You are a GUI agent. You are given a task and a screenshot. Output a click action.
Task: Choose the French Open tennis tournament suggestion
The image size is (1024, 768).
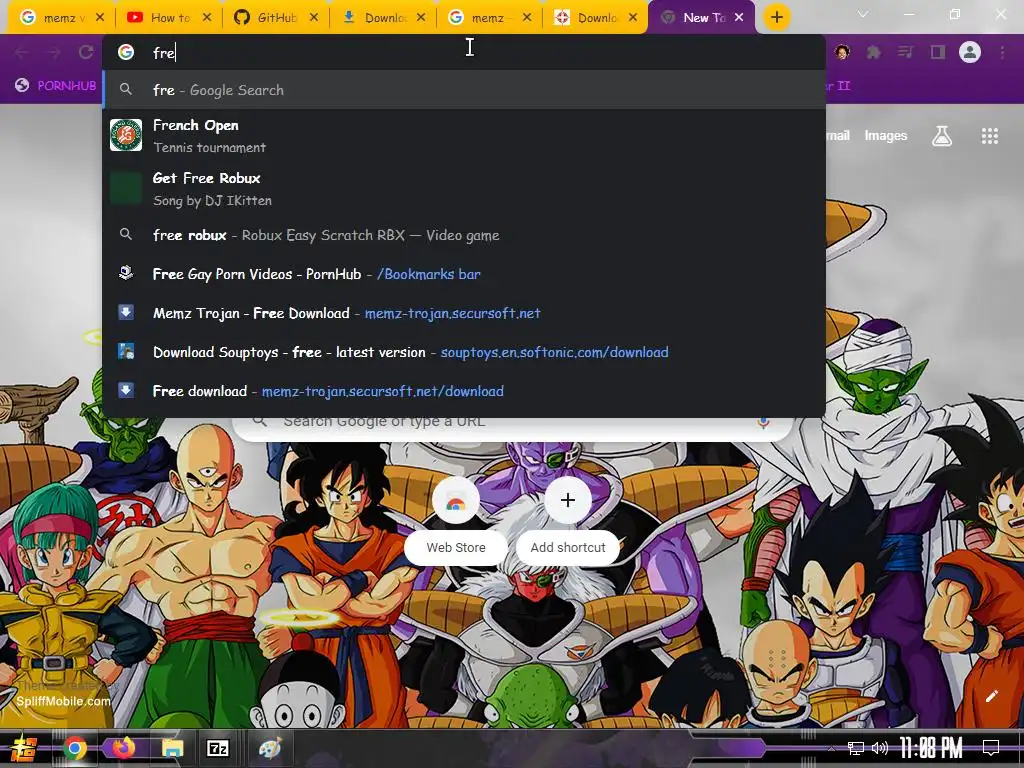464,136
